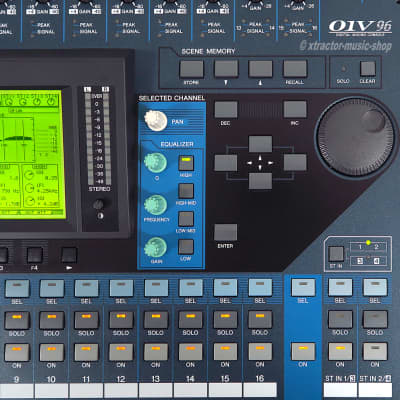Toggle channel 13 ON button

click(156, 352)
